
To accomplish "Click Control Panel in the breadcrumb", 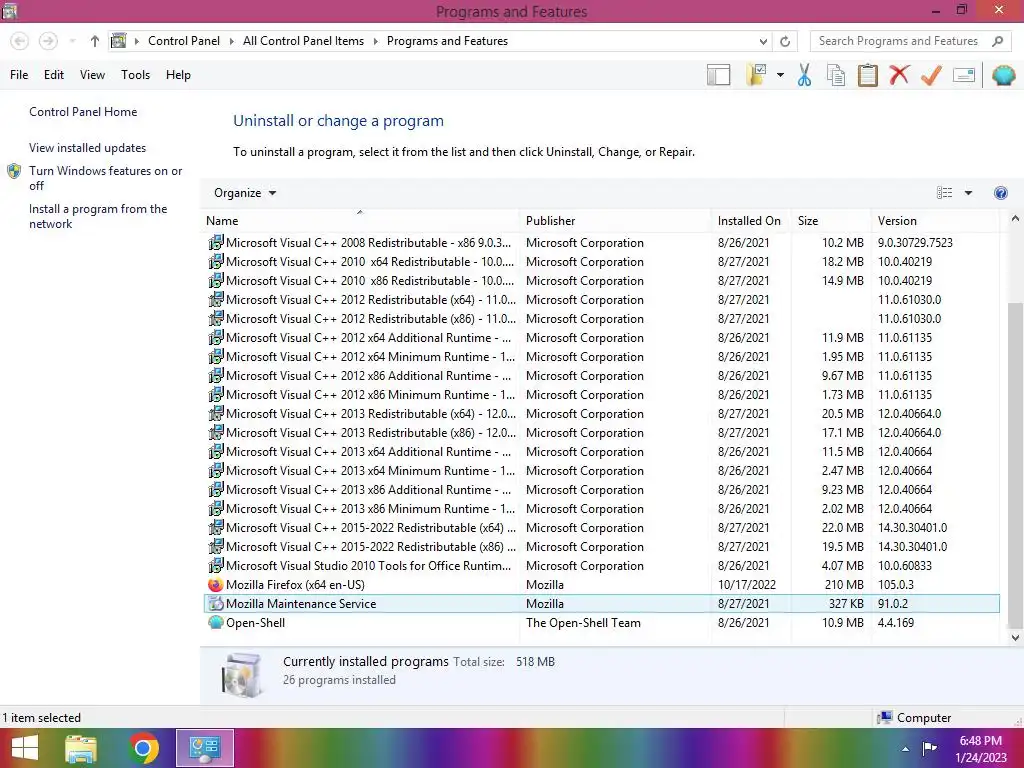I will [x=184, y=41].
